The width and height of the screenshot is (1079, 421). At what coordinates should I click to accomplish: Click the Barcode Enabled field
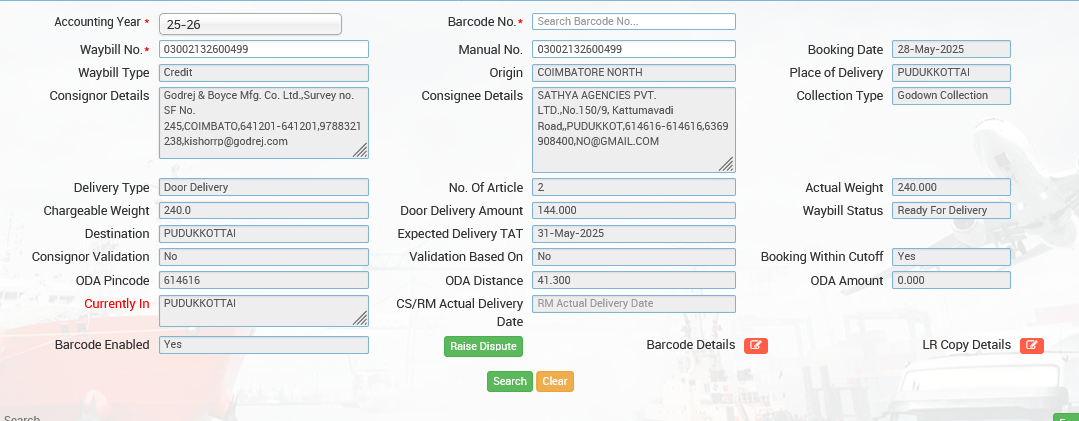coord(264,345)
